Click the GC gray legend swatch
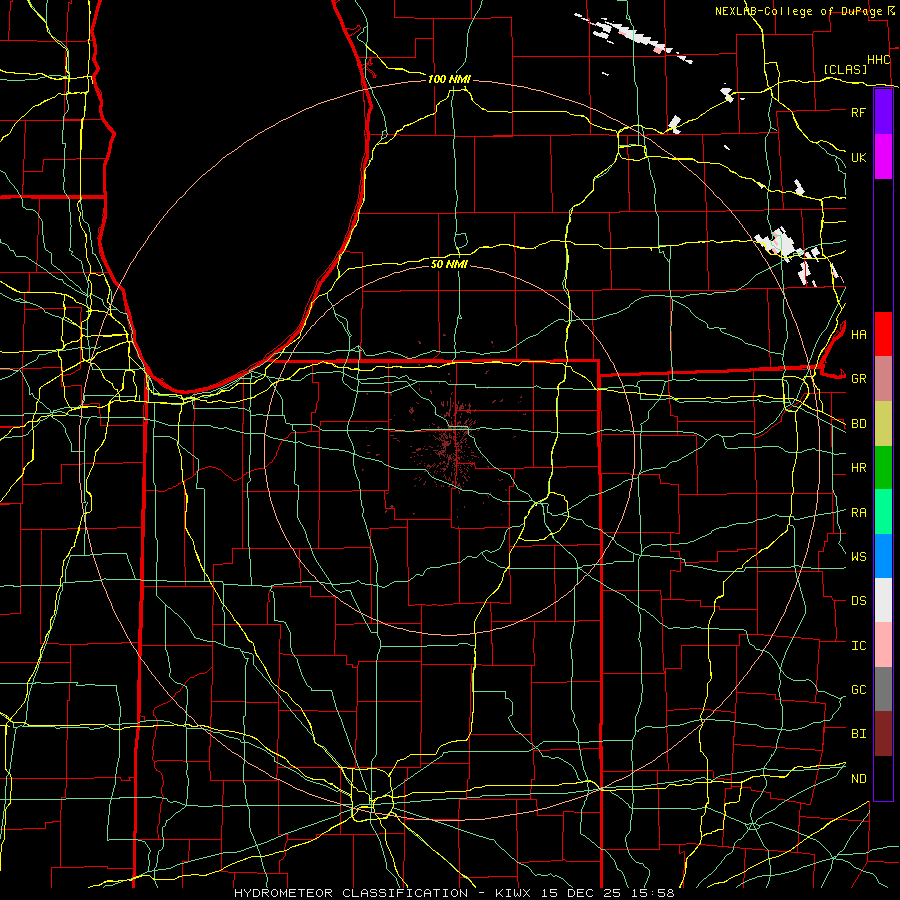 coord(883,689)
